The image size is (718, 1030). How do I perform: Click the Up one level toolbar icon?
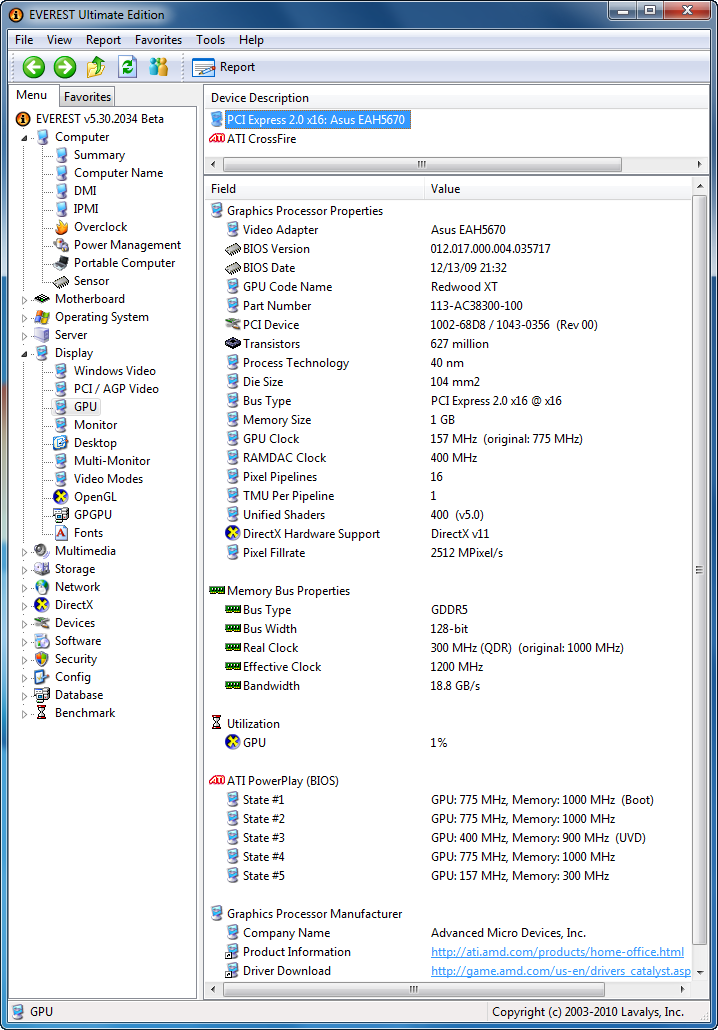[x=96, y=66]
